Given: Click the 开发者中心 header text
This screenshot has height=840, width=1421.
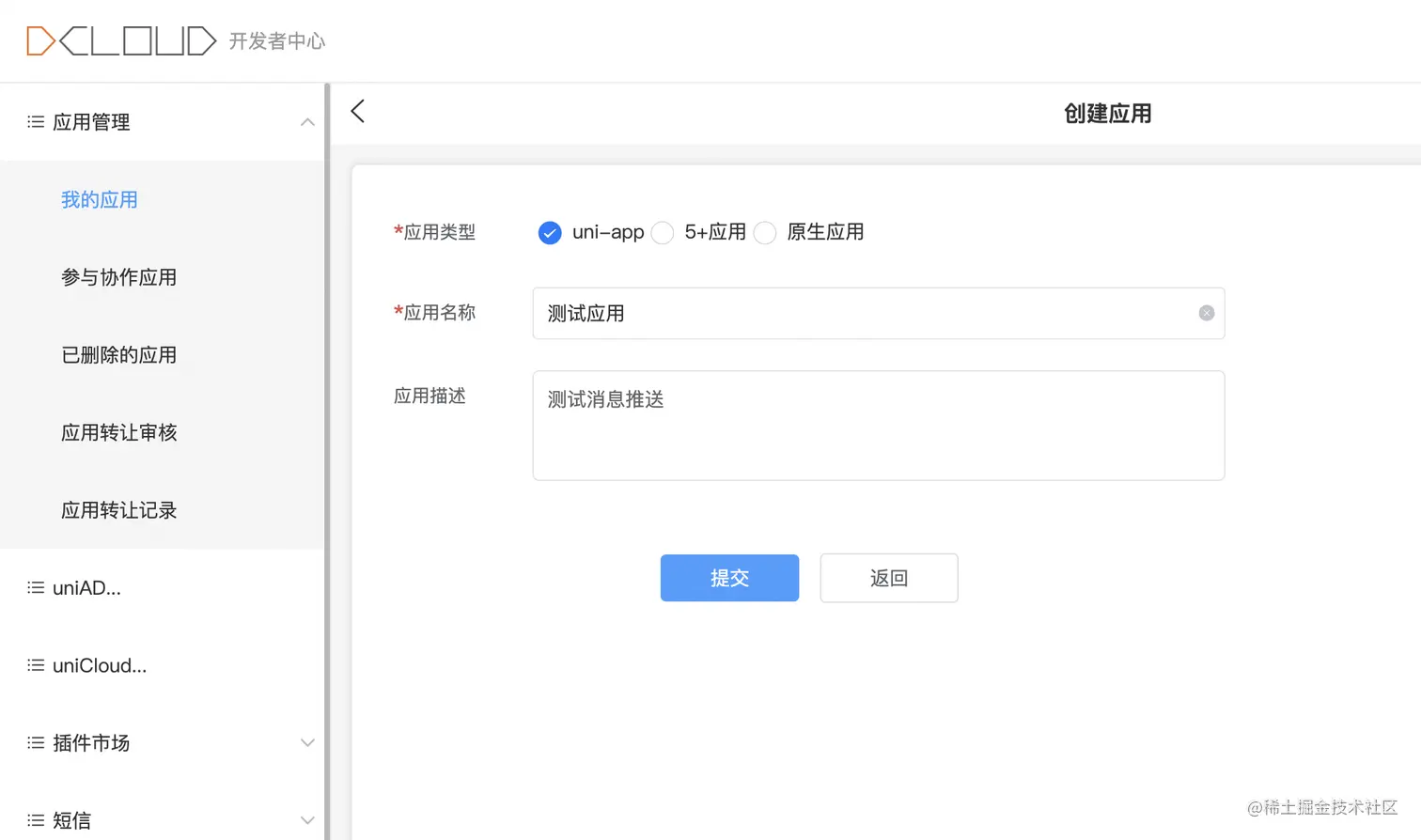Looking at the screenshot, I should pyautogui.click(x=277, y=41).
